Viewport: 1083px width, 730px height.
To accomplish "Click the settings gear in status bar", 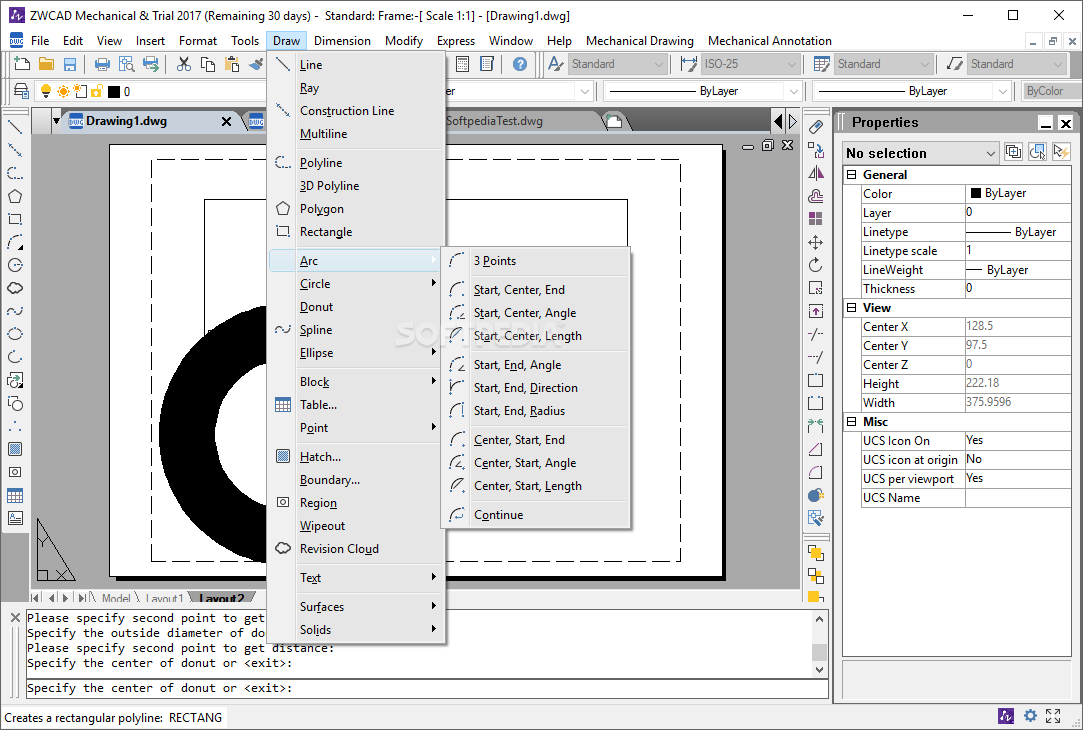I will [x=1030, y=716].
